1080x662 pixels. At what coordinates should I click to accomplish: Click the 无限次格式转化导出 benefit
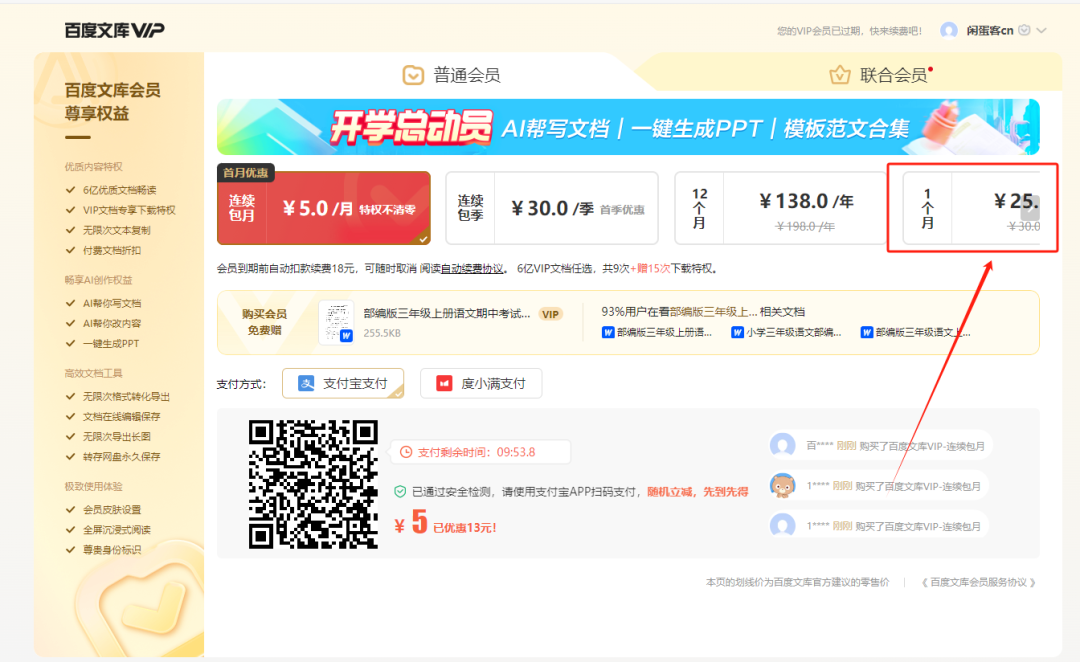point(126,397)
